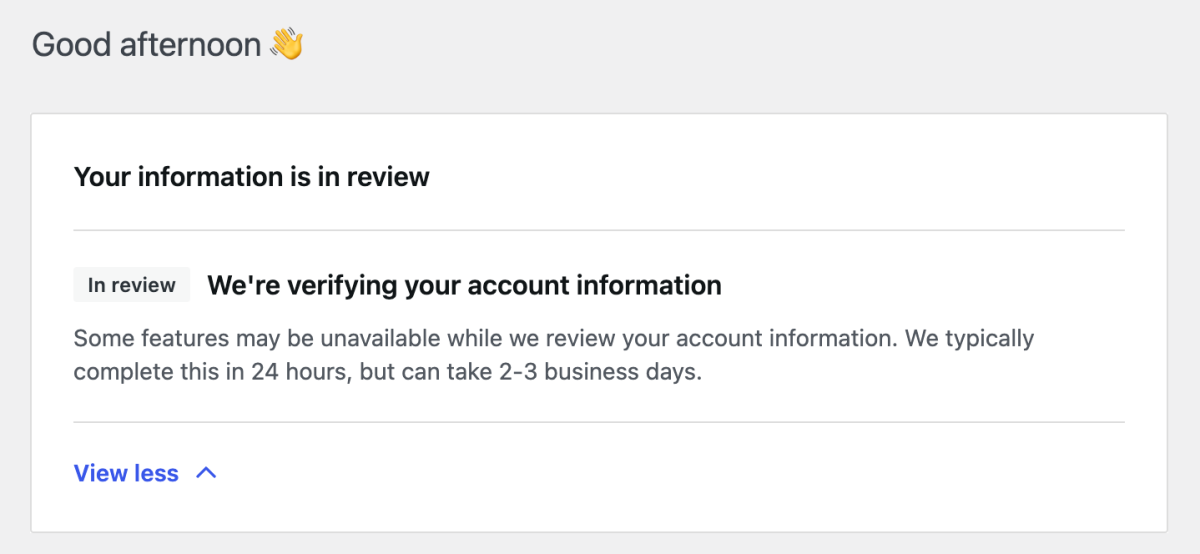Click the divider line above "View less"
The width and height of the screenshot is (1200, 554).
[x=599, y=422]
